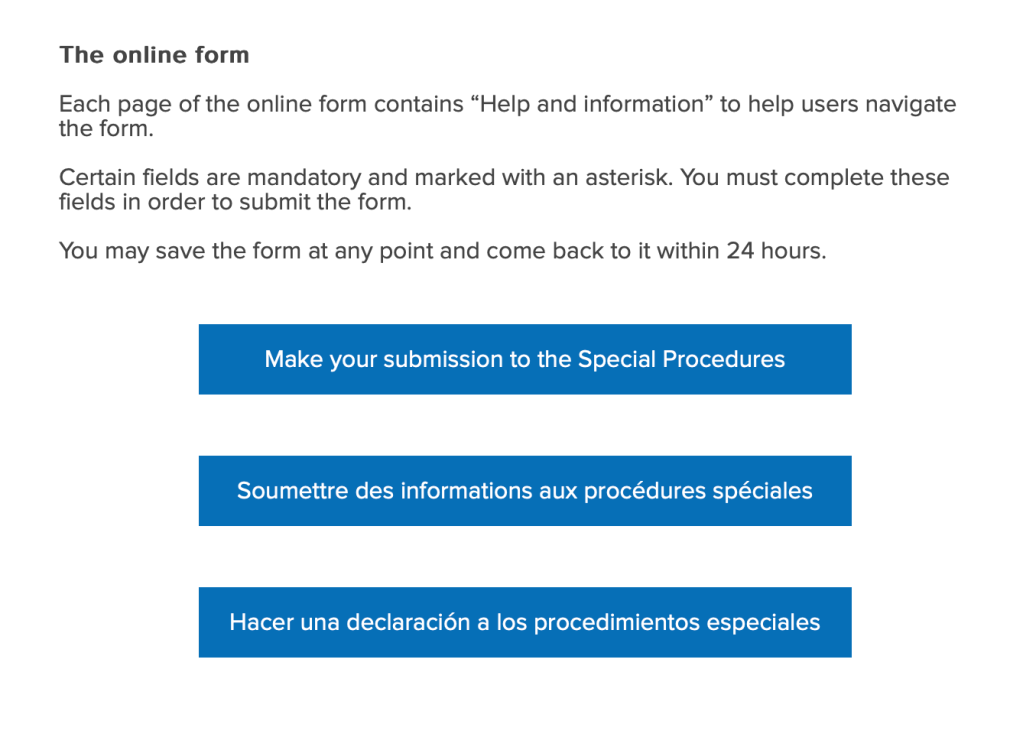Click "Make your submission to the Special Procedures" button
Image resolution: width=1023 pixels, height=734 pixels.
[524, 359]
